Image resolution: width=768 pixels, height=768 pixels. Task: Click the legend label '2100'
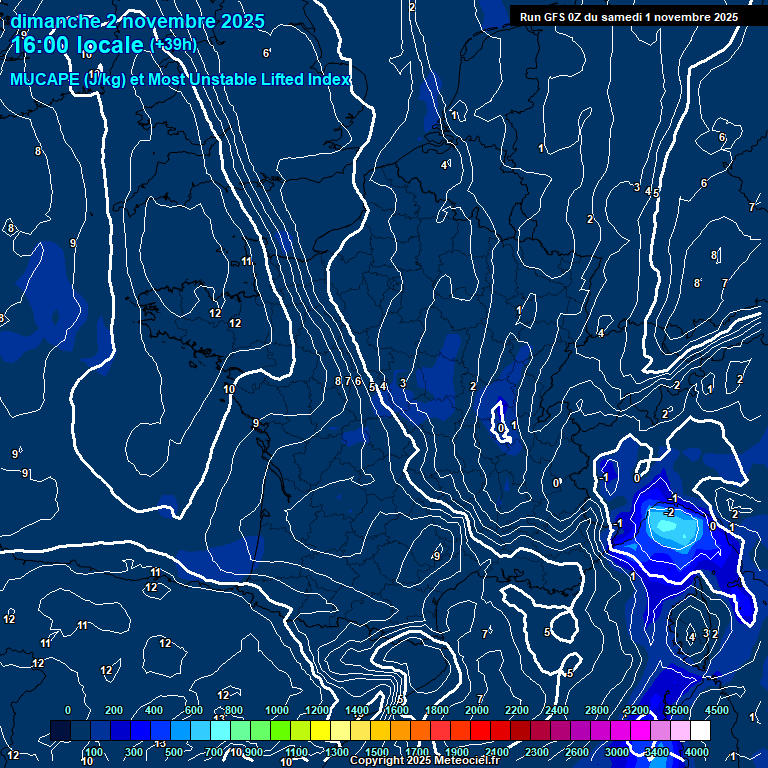(x=497, y=752)
